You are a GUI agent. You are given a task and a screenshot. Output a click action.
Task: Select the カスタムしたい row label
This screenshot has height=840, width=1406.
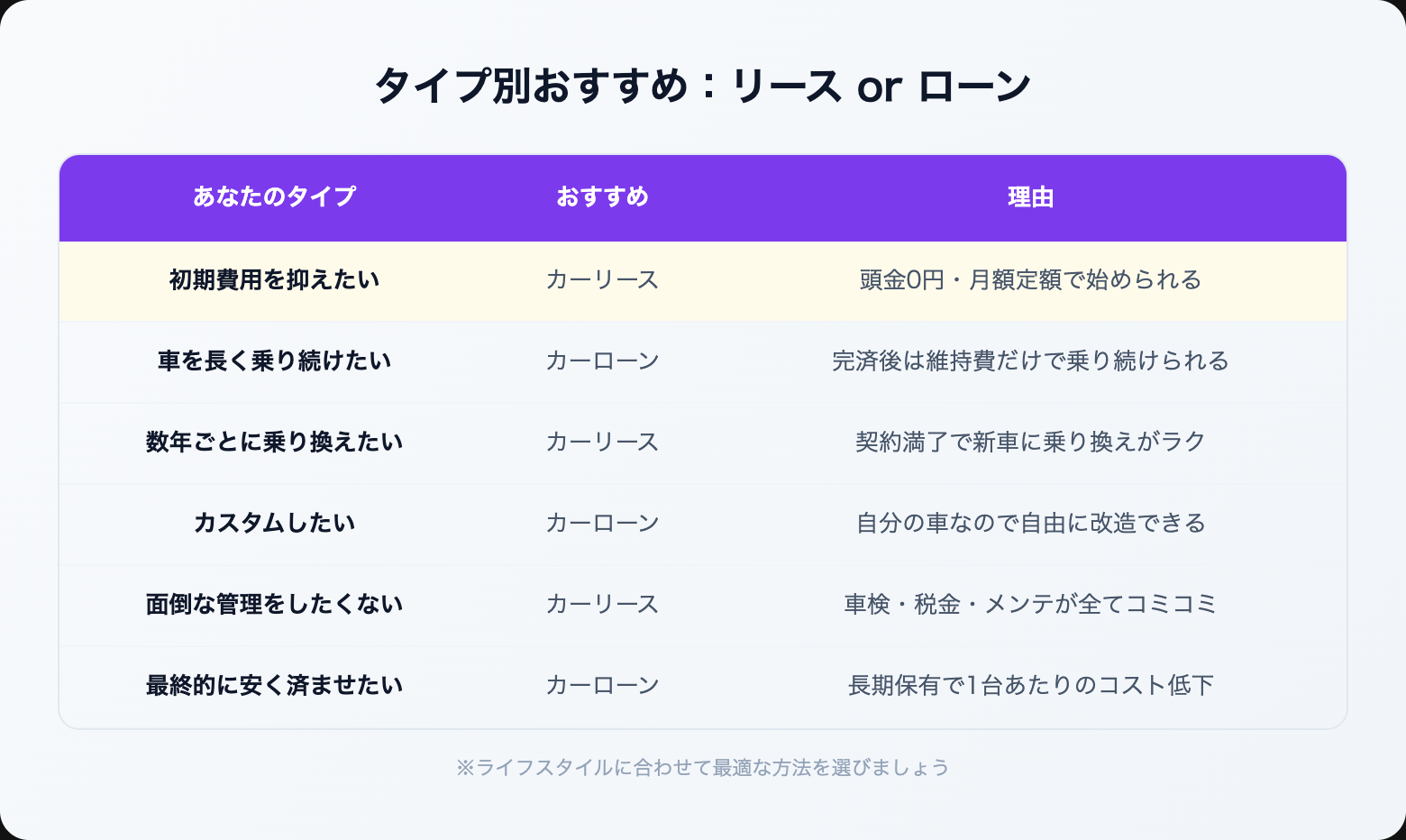coord(274,524)
